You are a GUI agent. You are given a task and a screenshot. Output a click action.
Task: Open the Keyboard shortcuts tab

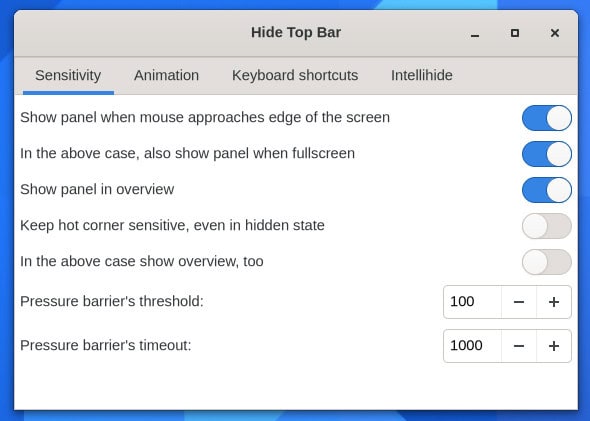click(295, 76)
